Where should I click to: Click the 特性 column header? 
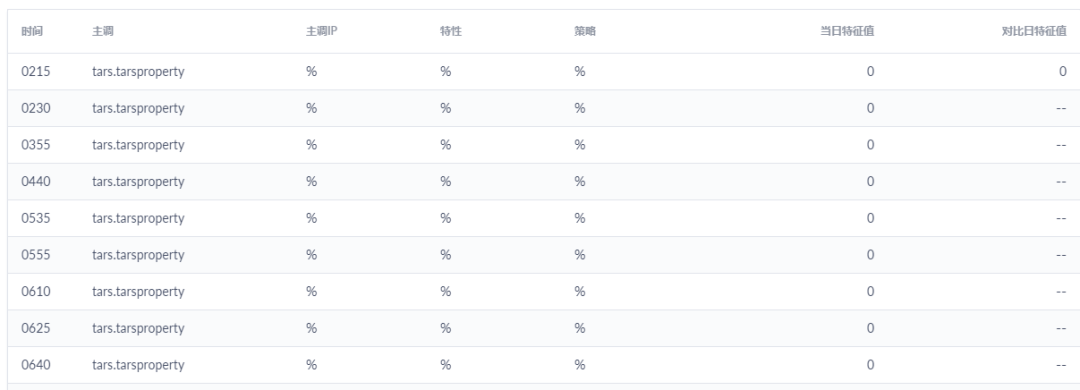point(450,31)
